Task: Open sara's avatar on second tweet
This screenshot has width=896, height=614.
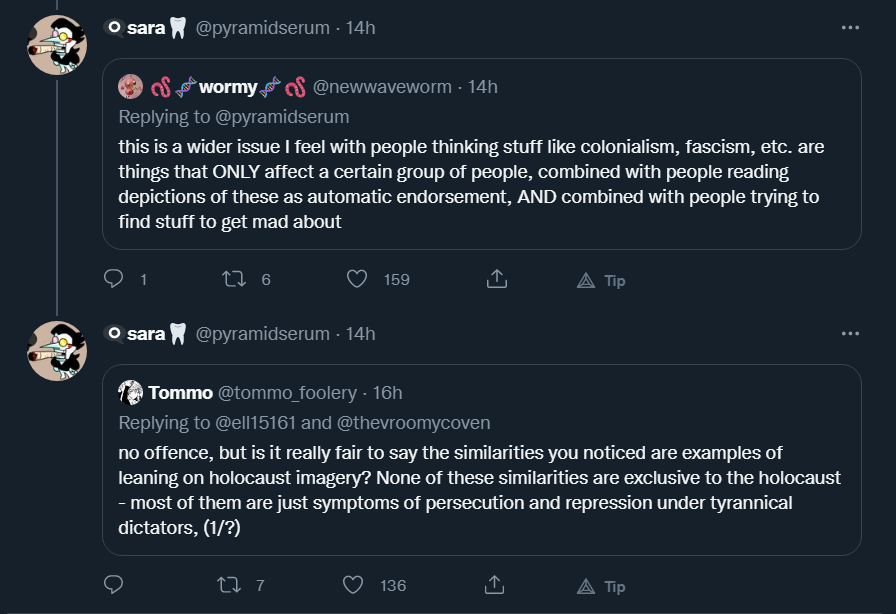Action: click(x=57, y=350)
